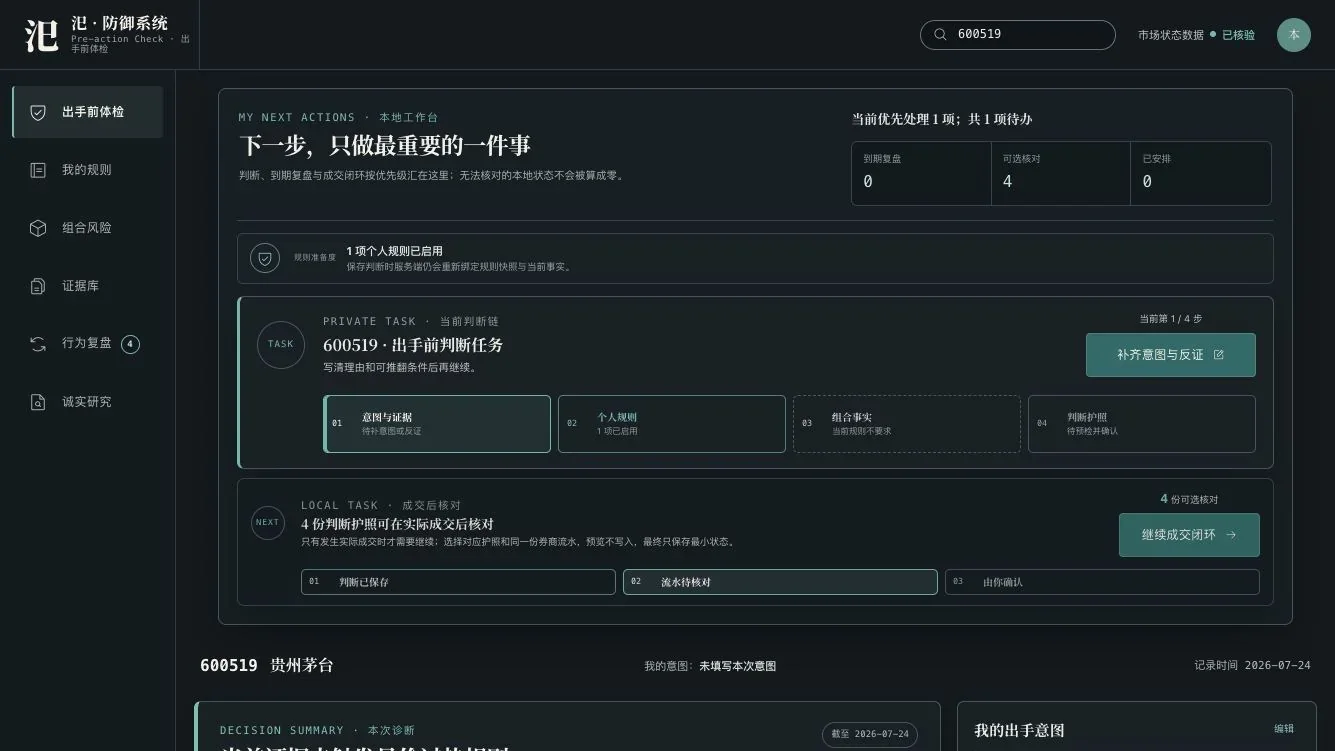Click the 行为复盘 badge showing 4
This screenshot has width=1335, height=751.
point(130,344)
